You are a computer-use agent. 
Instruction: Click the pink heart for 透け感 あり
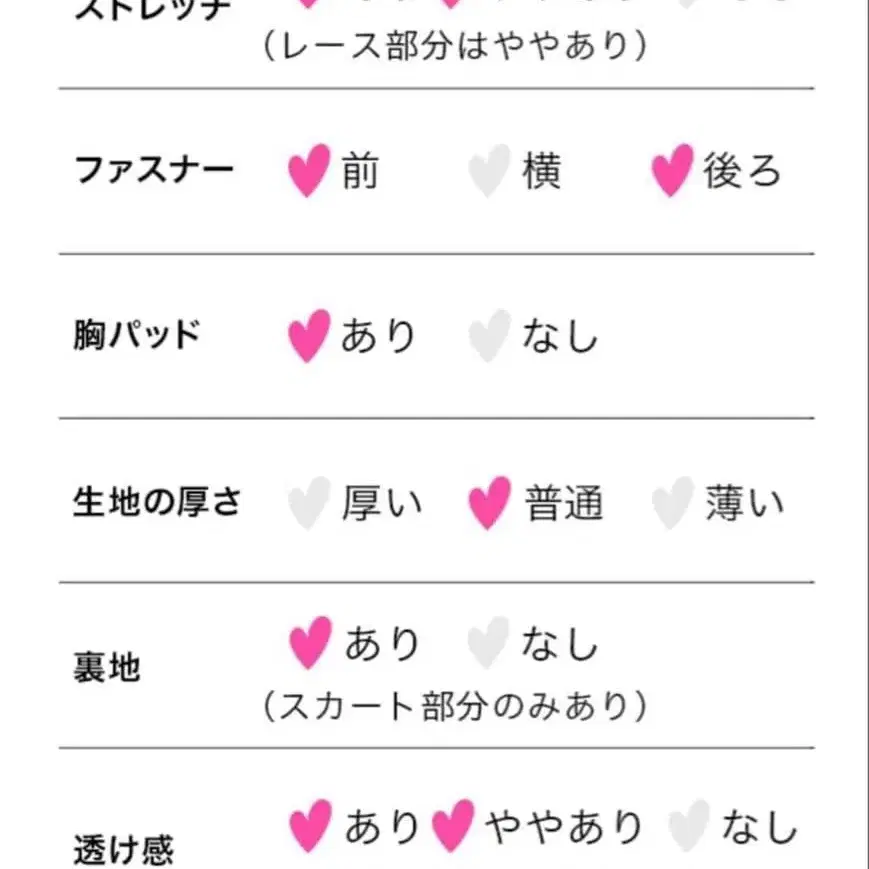[x=308, y=827]
